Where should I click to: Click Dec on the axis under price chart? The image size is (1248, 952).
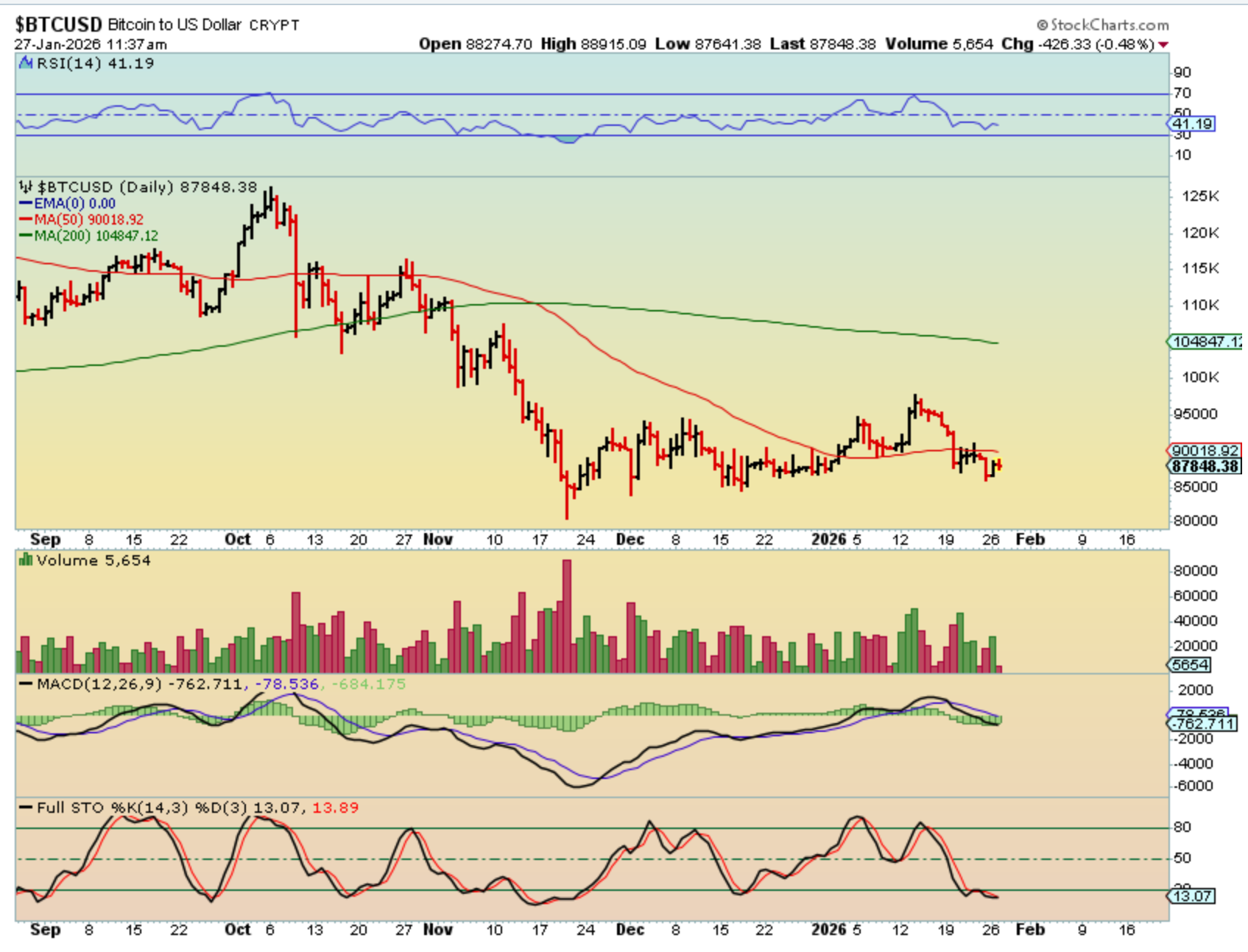(x=630, y=540)
